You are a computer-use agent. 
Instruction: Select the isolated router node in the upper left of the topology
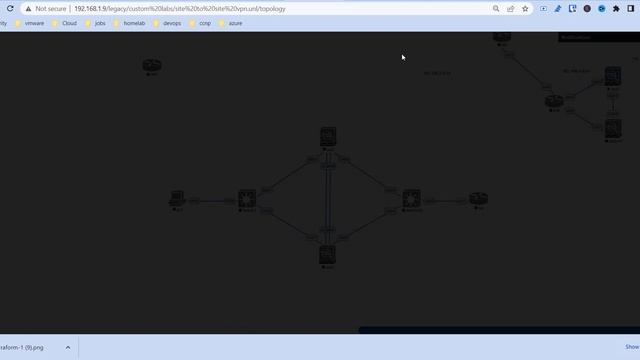(152, 65)
